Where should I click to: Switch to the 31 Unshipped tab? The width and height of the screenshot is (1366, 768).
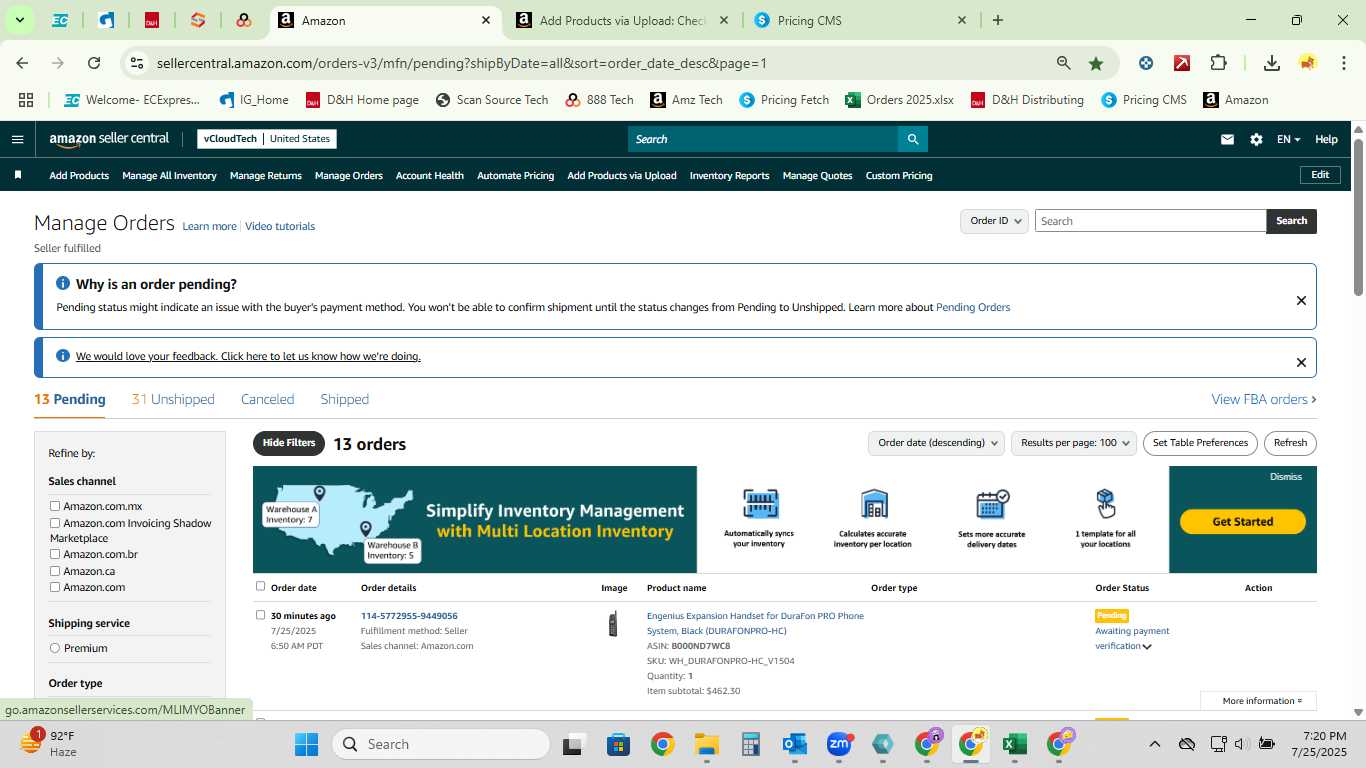[x=173, y=399]
